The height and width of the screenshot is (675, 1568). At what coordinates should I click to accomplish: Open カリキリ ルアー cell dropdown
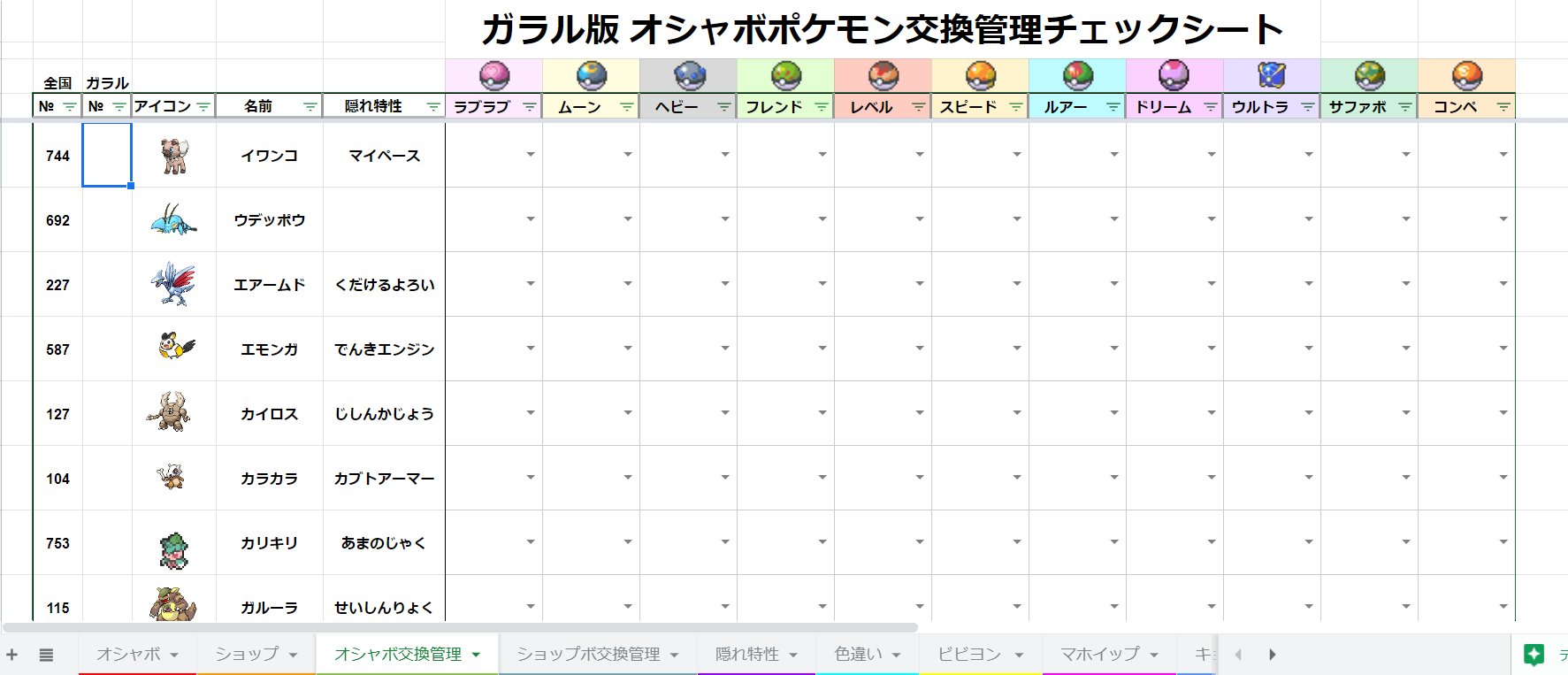pyautogui.click(x=1114, y=542)
